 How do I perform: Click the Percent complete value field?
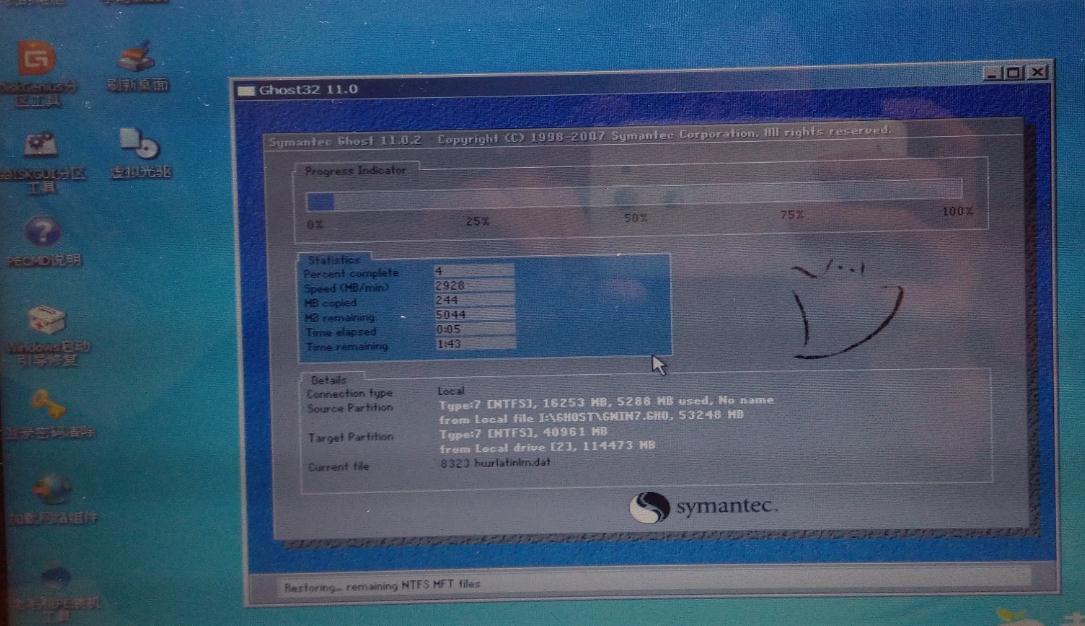coord(474,271)
